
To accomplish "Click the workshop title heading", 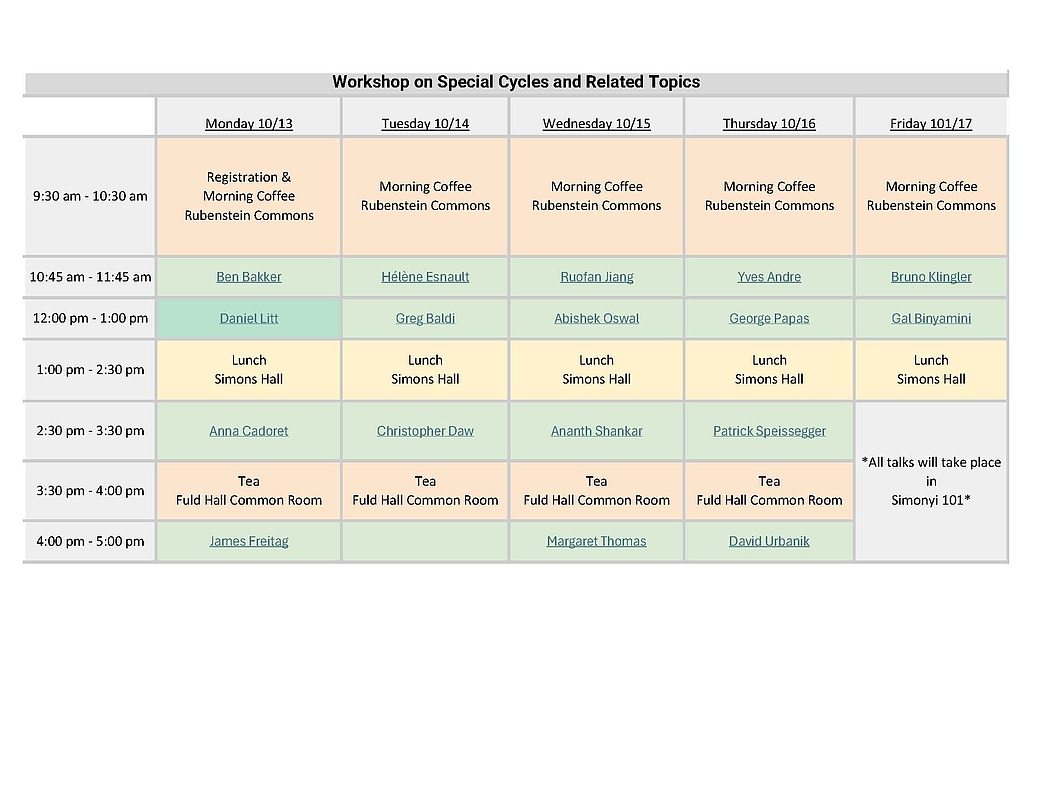I will pyautogui.click(x=516, y=82).
